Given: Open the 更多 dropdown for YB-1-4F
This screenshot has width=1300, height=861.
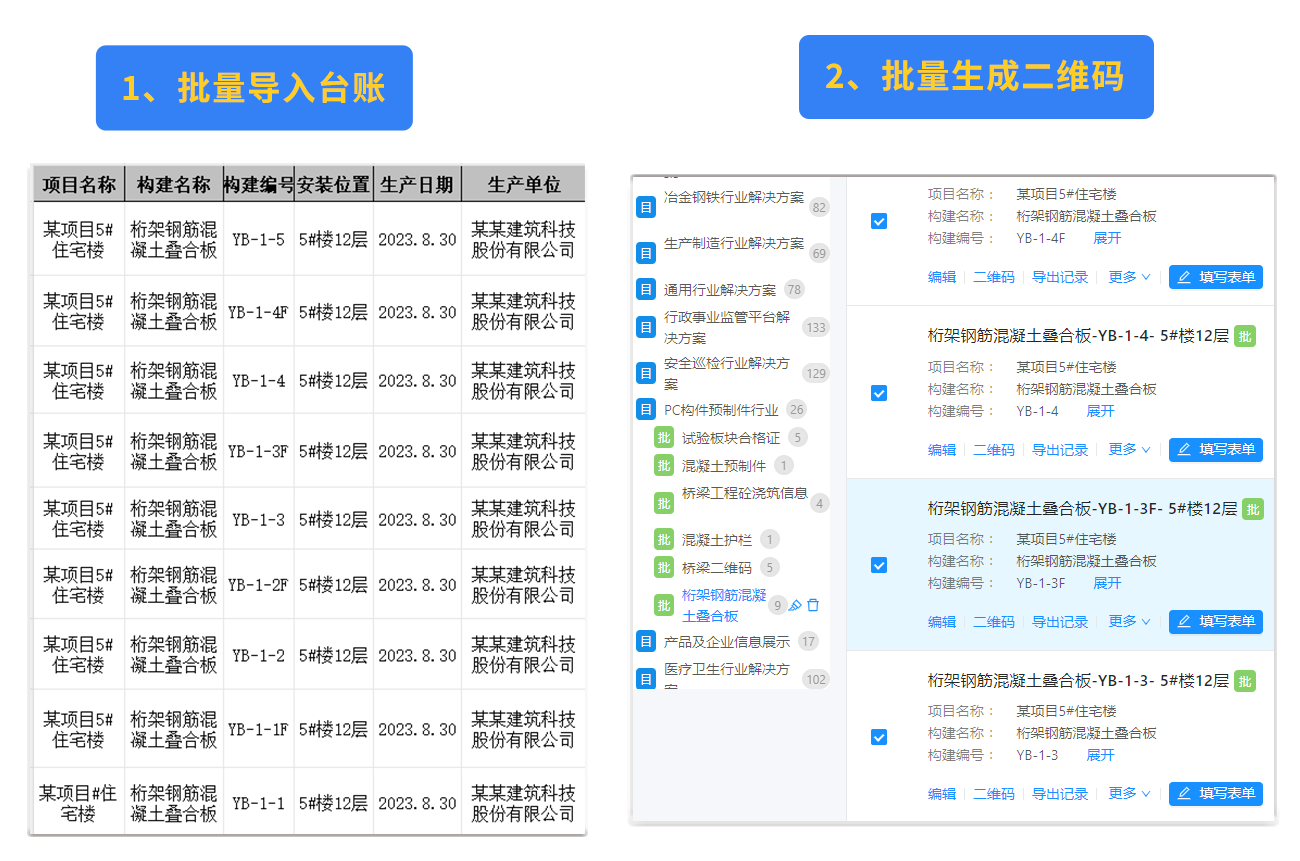Looking at the screenshot, I should click(x=1128, y=277).
